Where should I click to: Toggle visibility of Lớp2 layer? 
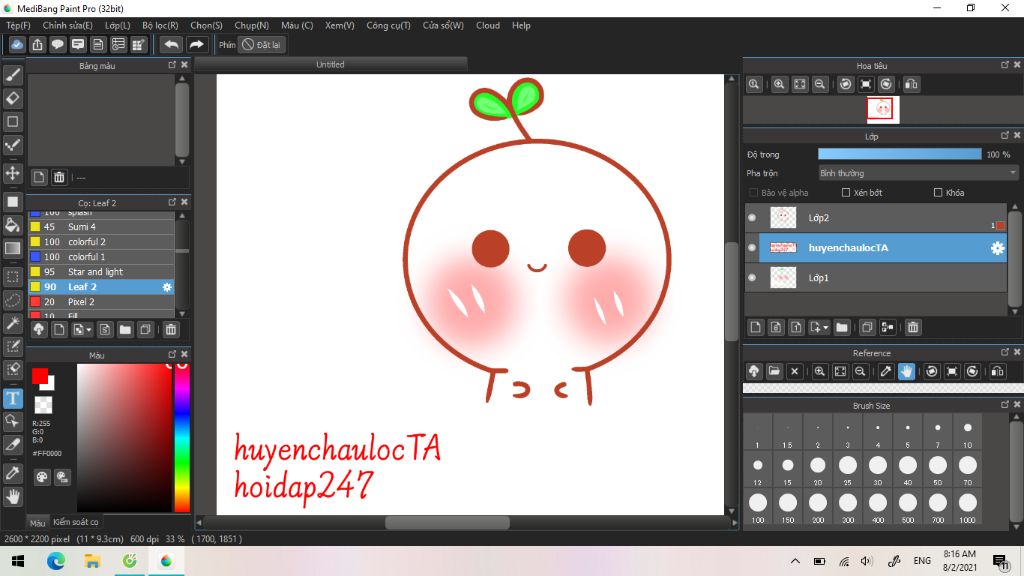tap(752, 218)
